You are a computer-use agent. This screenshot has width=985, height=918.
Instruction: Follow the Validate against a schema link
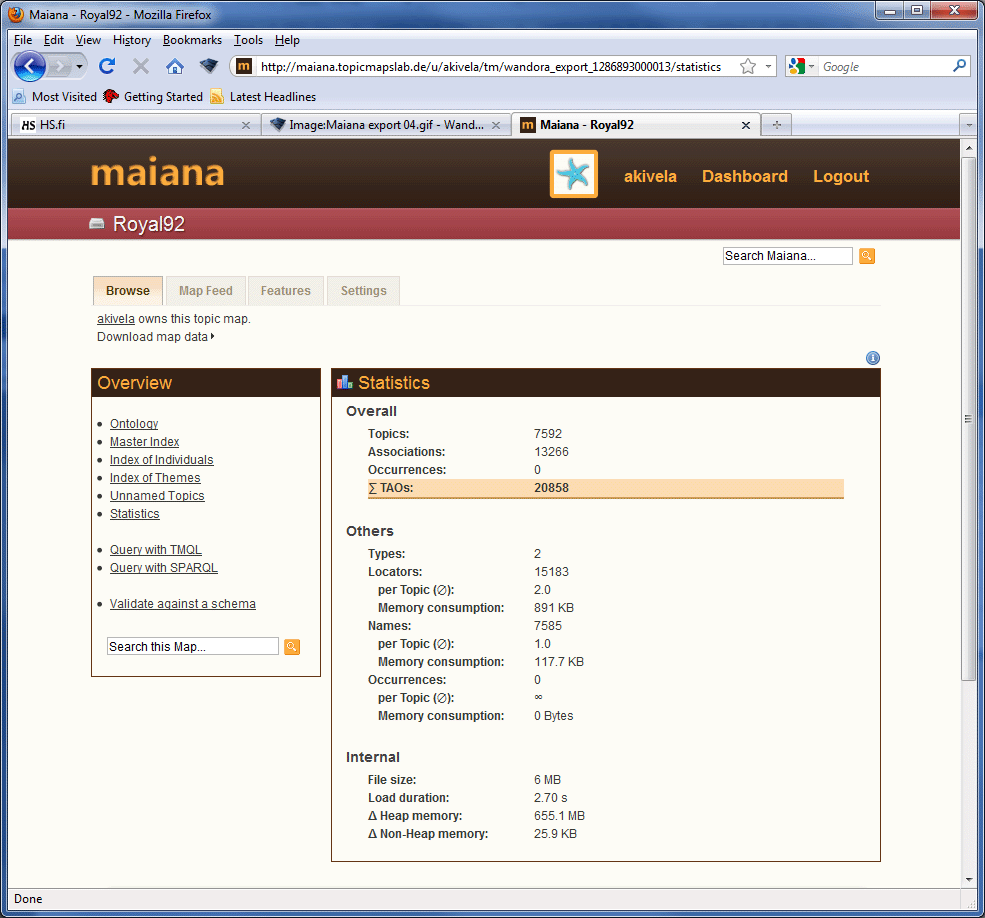tap(182, 603)
